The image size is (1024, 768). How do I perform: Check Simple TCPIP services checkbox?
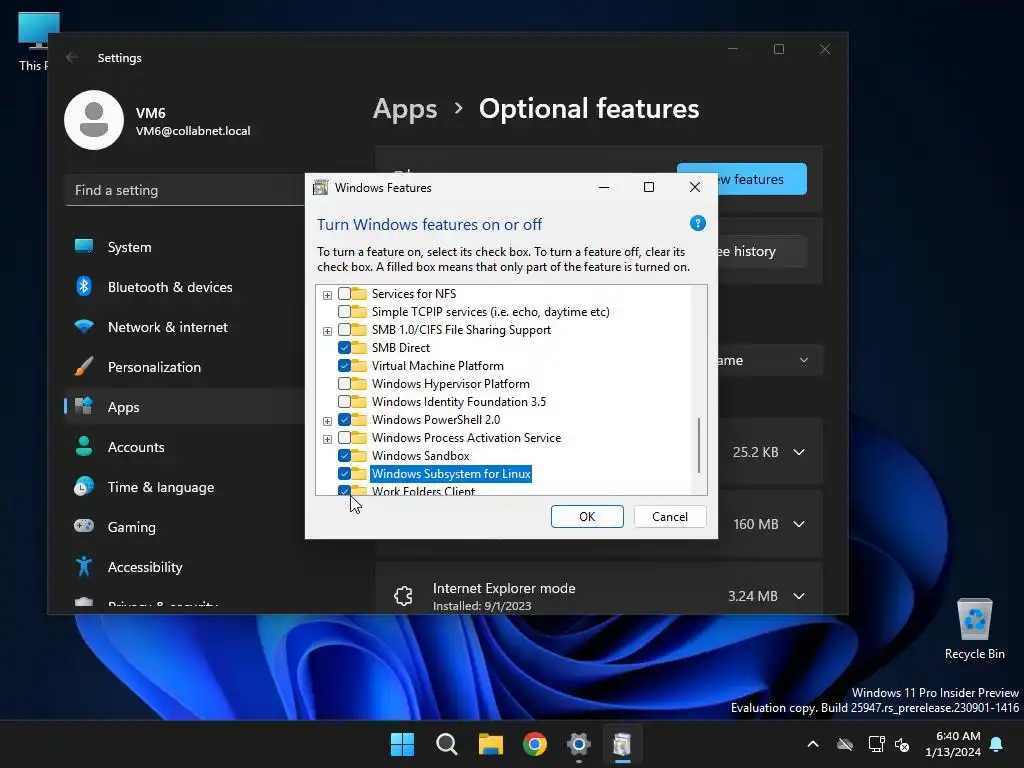(x=344, y=312)
